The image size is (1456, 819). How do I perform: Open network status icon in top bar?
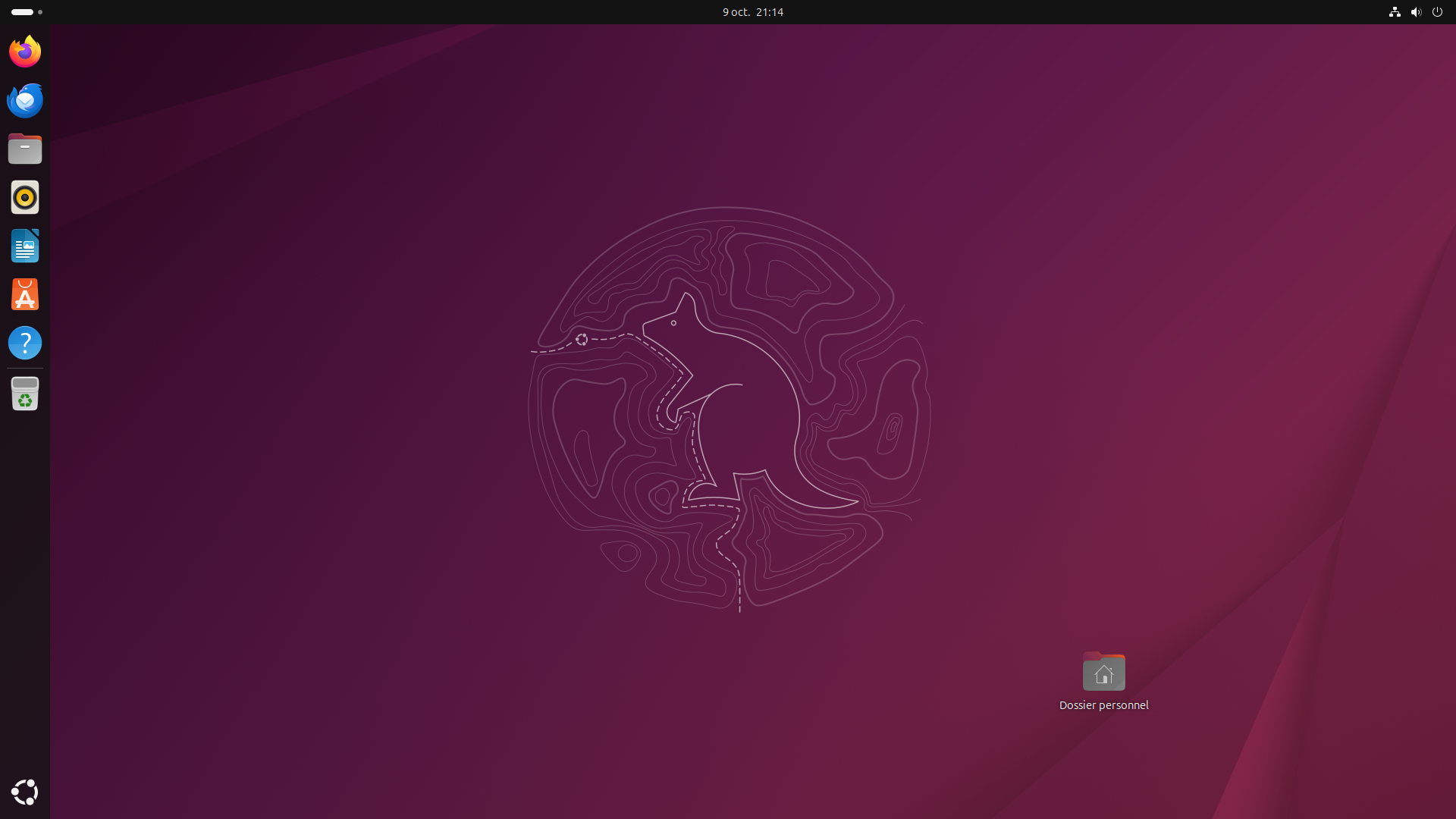coord(1394,12)
